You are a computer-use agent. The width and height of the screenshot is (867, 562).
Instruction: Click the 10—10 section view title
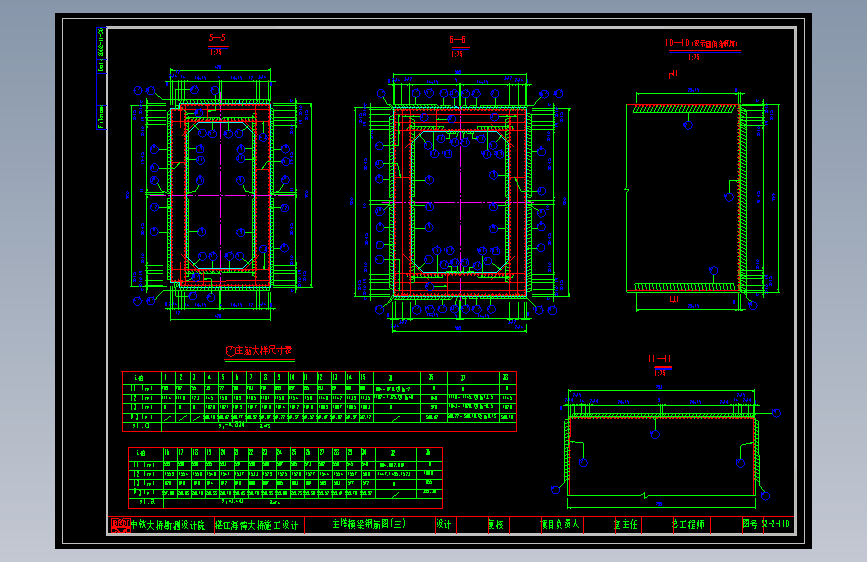tap(702, 43)
